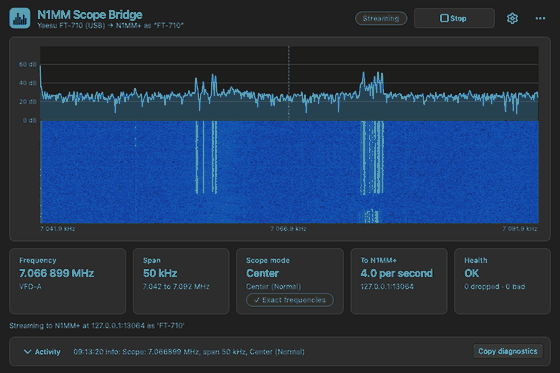This screenshot has width=560, height=373.
Task: Stop streaming with the Stop button
Action: [454, 18]
